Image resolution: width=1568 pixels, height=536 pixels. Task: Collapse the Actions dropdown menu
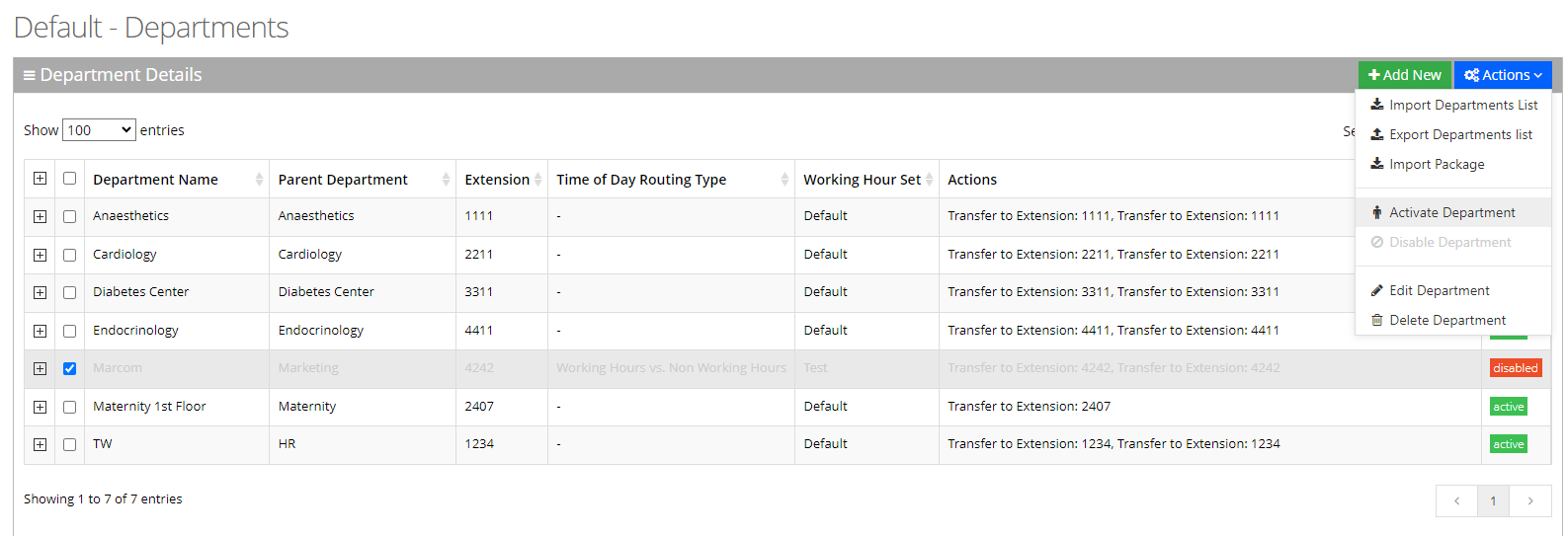click(1502, 75)
